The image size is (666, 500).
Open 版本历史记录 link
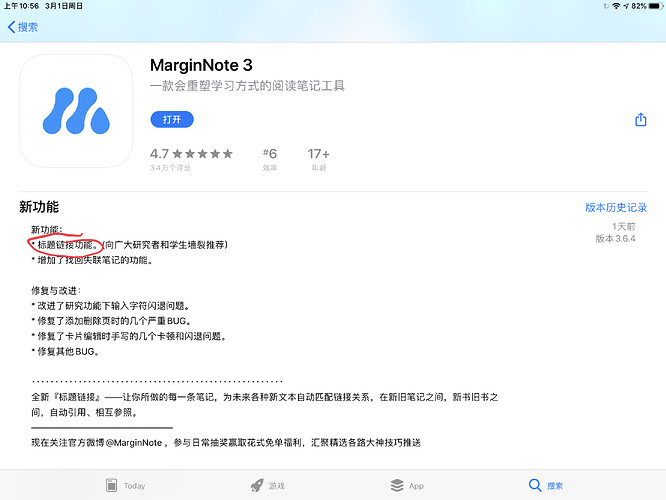click(616, 207)
